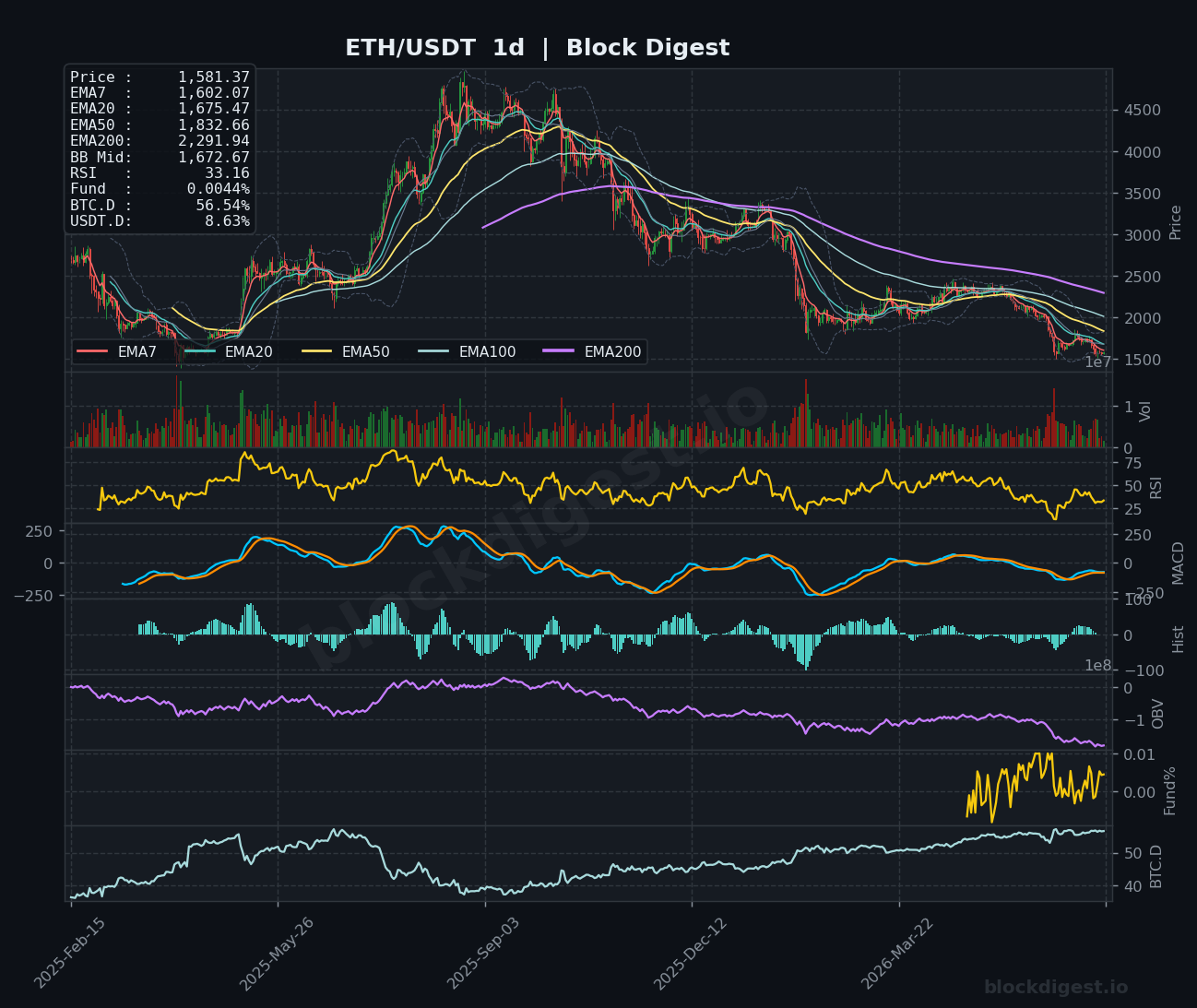Click the EMA200 value 2,291.94

[214, 141]
